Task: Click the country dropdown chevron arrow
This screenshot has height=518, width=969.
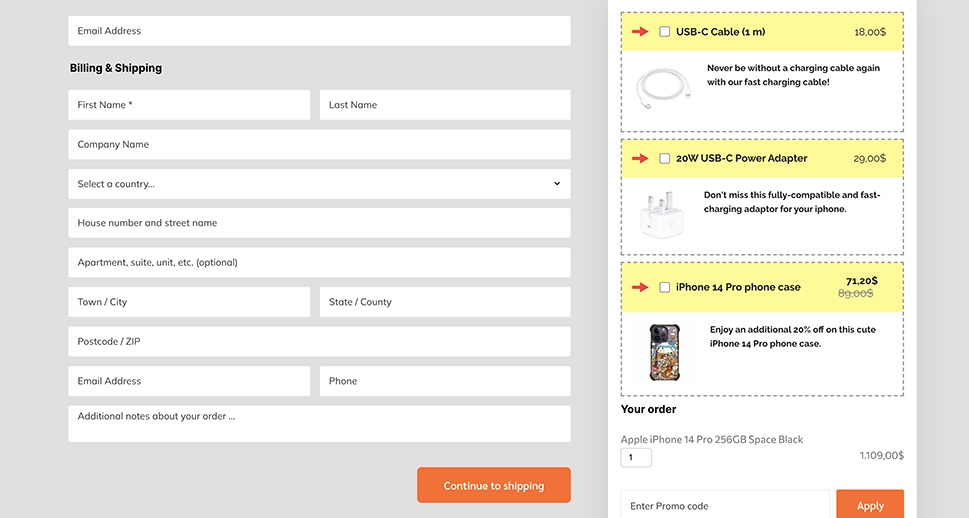Action: point(557,184)
